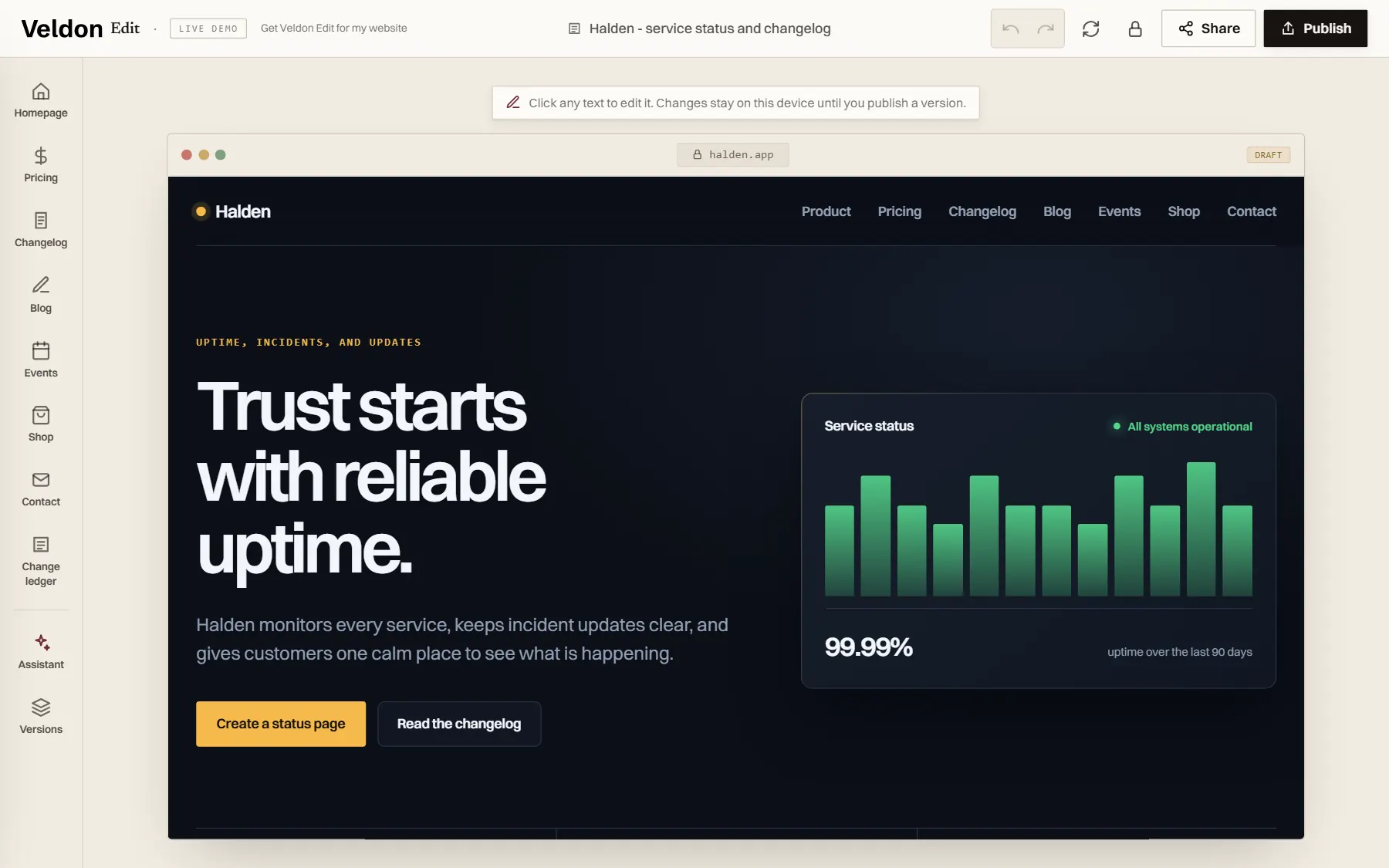Image resolution: width=1389 pixels, height=868 pixels.
Task: Select Events in Halden nav
Action: [1120, 211]
